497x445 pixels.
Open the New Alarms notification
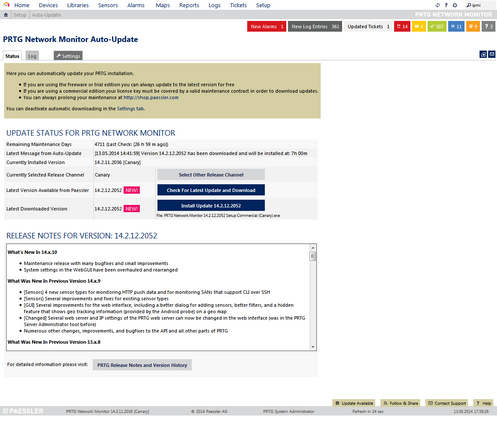pyautogui.click(x=267, y=27)
